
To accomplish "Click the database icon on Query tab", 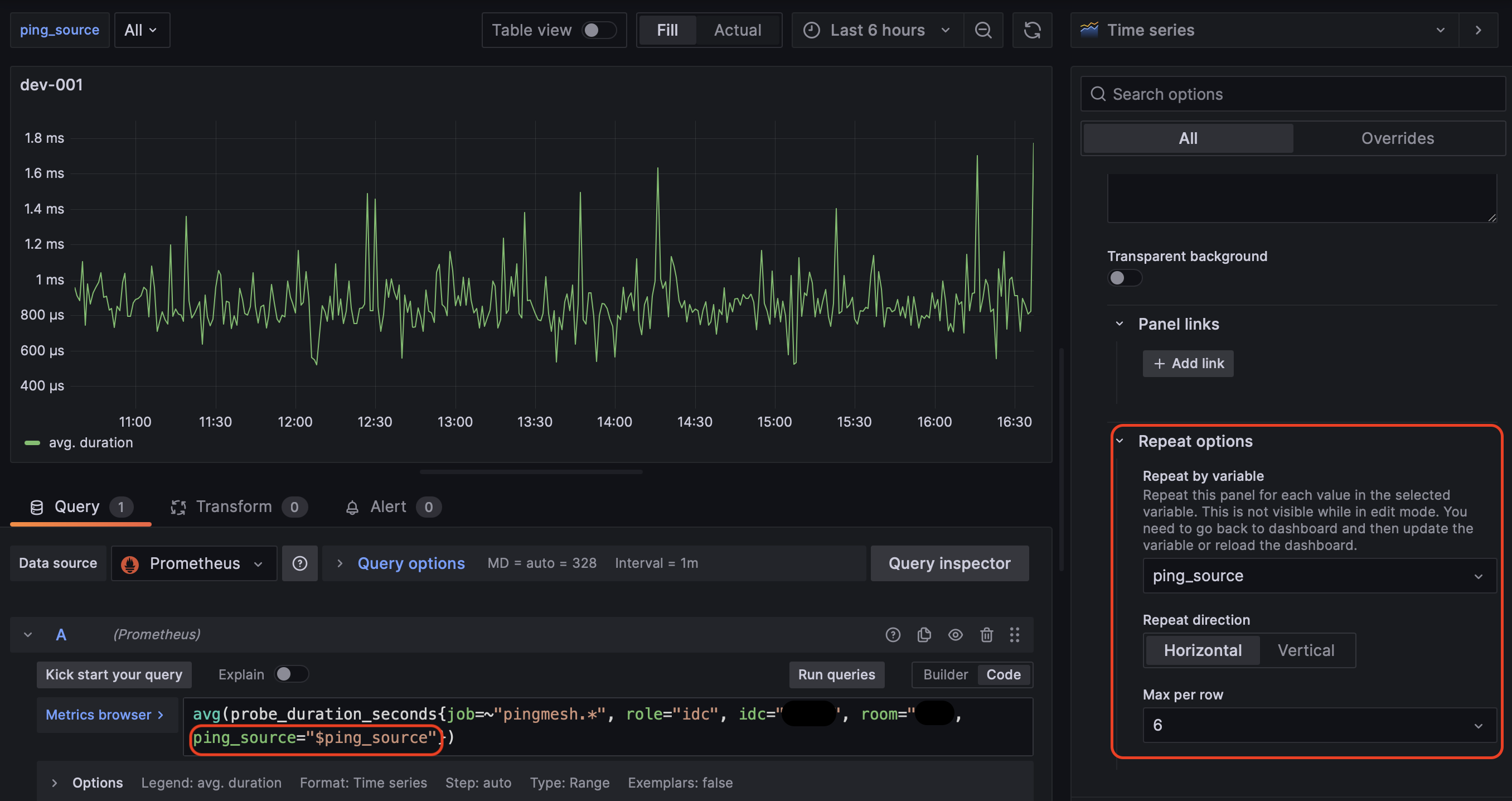I will point(36,508).
